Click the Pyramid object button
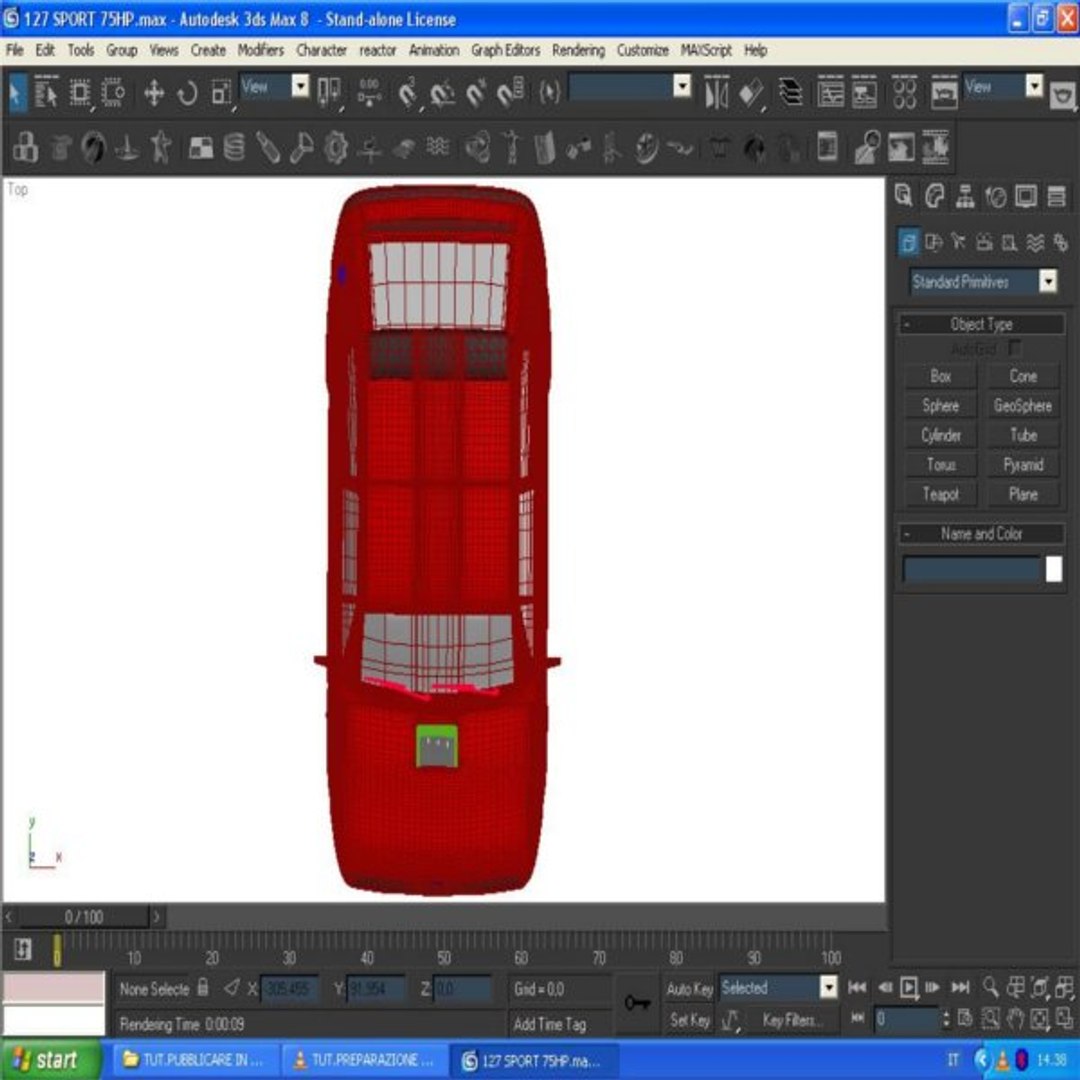Image resolution: width=1080 pixels, height=1080 pixels. coord(1023,465)
